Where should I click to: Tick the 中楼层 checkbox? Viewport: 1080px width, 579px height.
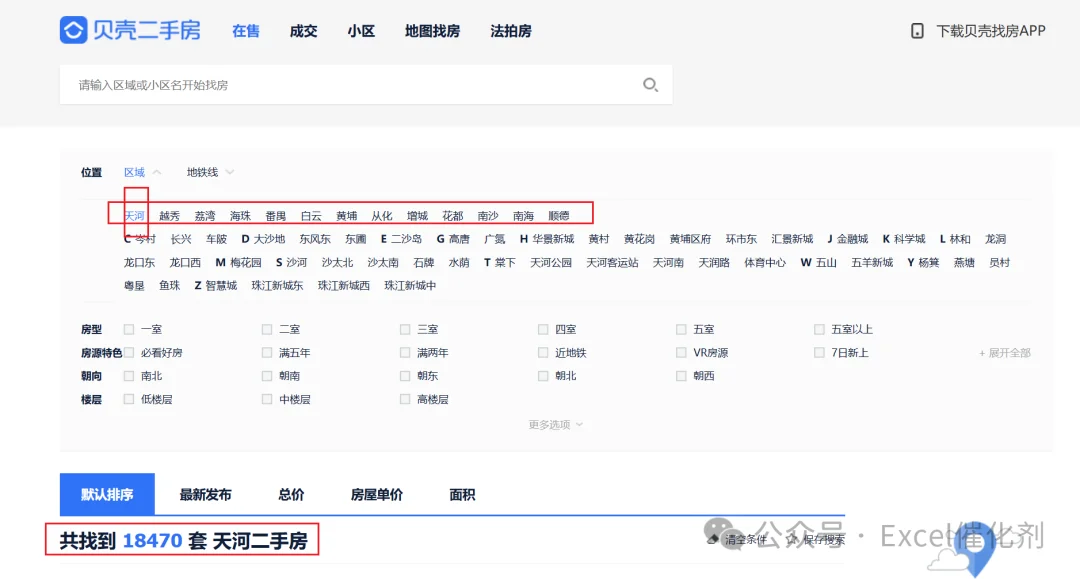pos(267,399)
